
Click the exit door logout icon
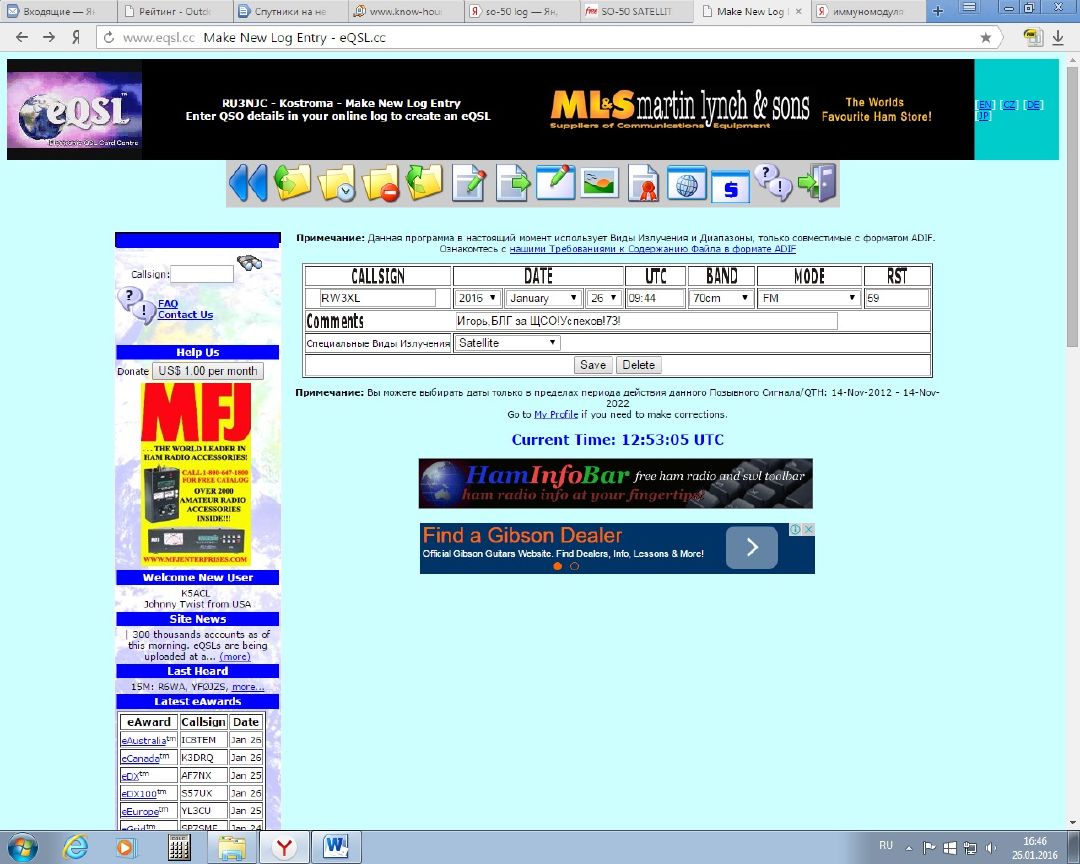(x=817, y=183)
